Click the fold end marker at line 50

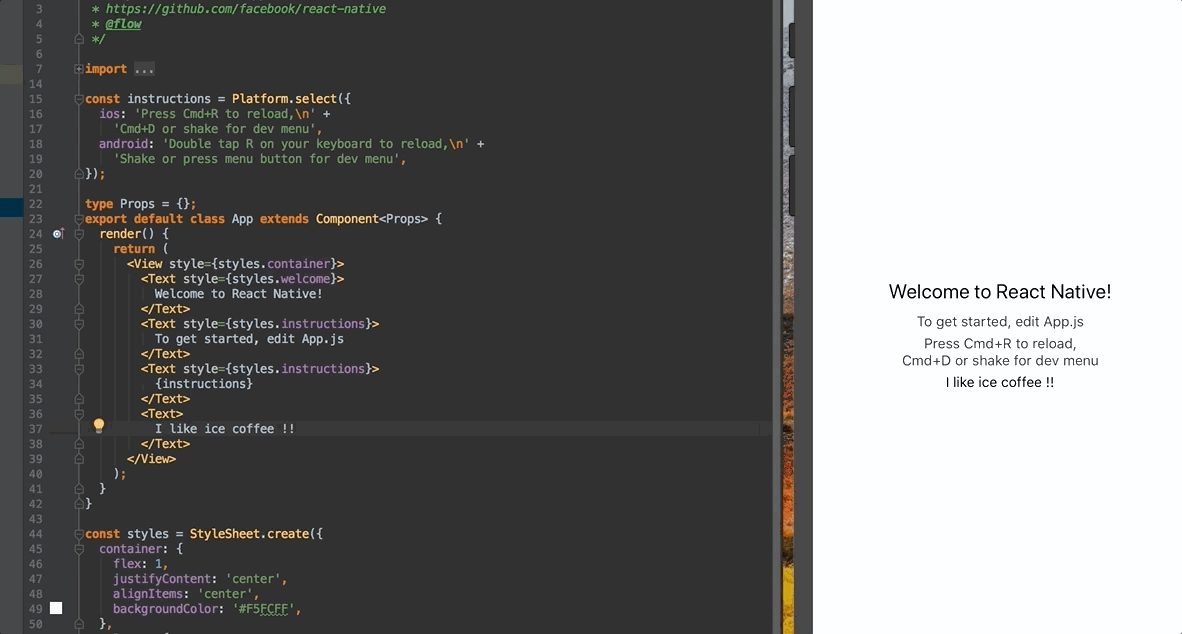[x=78, y=624]
